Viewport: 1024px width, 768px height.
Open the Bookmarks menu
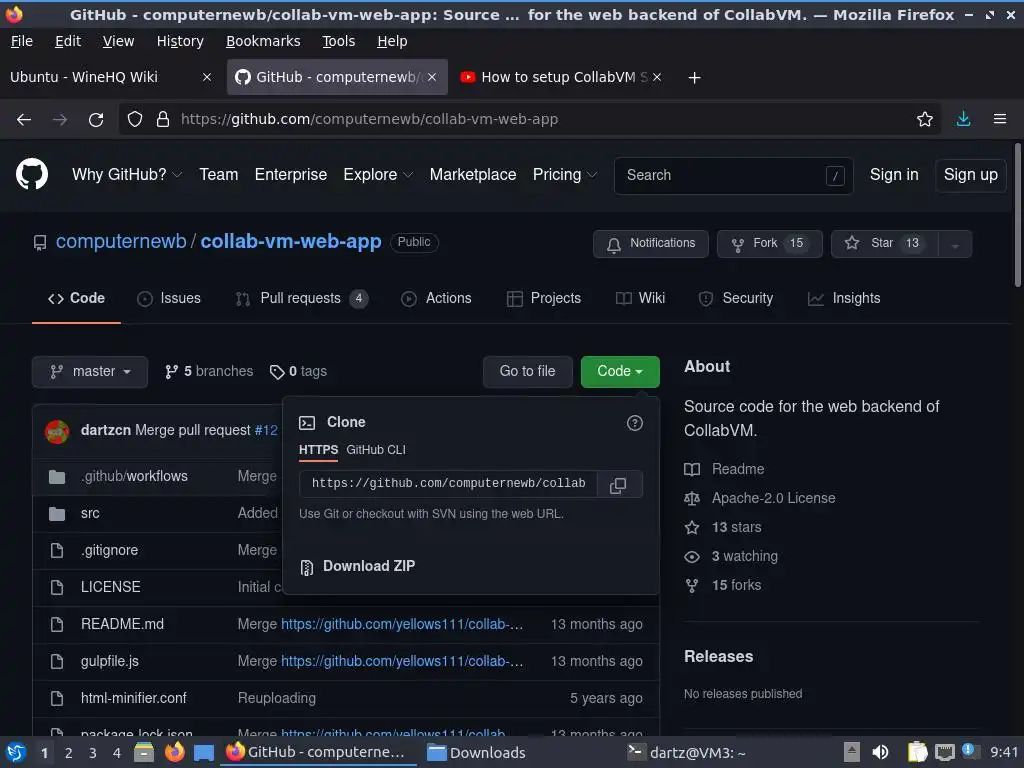pyautogui.click(x=263, y=41)
